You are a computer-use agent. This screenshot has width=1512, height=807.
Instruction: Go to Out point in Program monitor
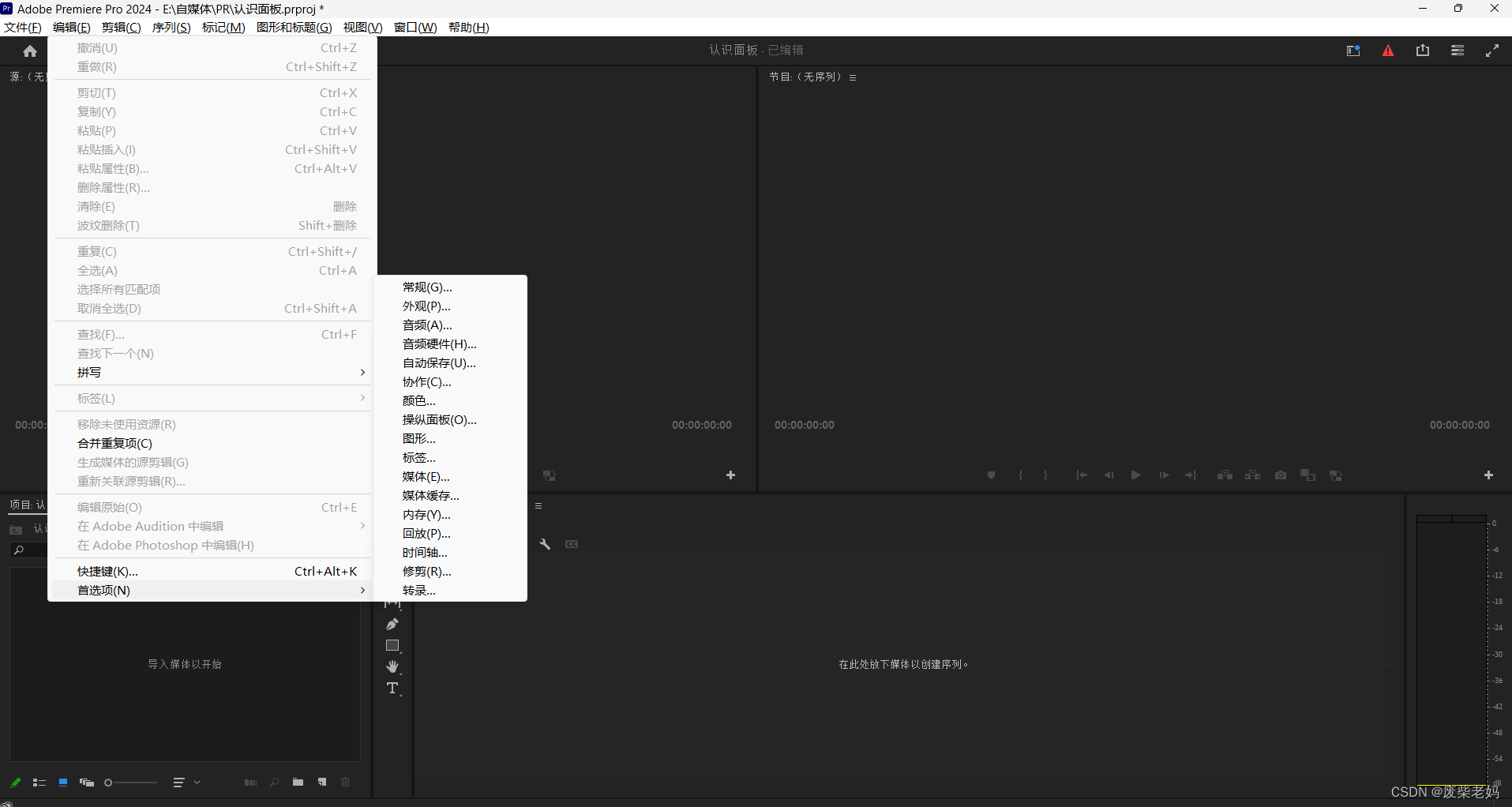point(1191,475)
